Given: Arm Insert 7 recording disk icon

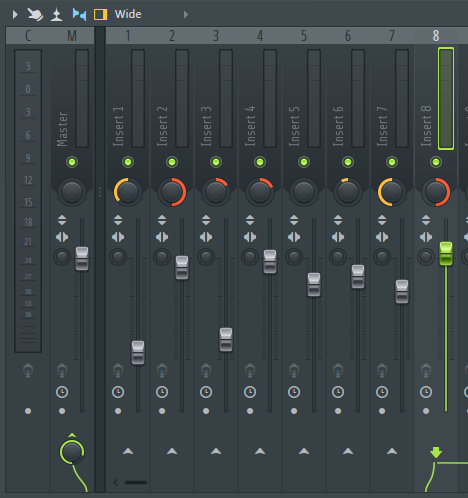Looking at the screenshot, I should pos(382,371).
